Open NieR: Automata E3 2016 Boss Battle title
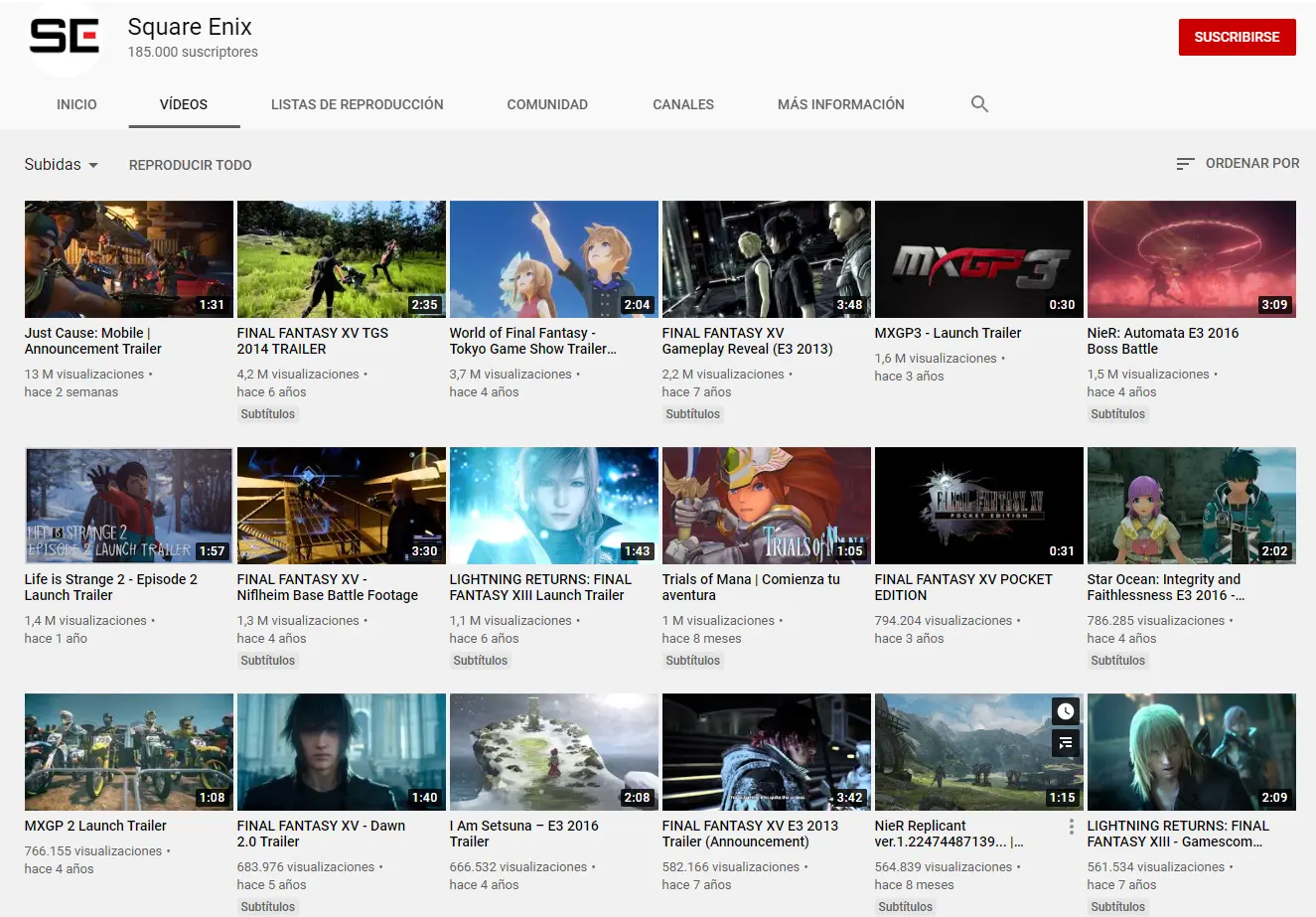 click(x=1163, y=341)
